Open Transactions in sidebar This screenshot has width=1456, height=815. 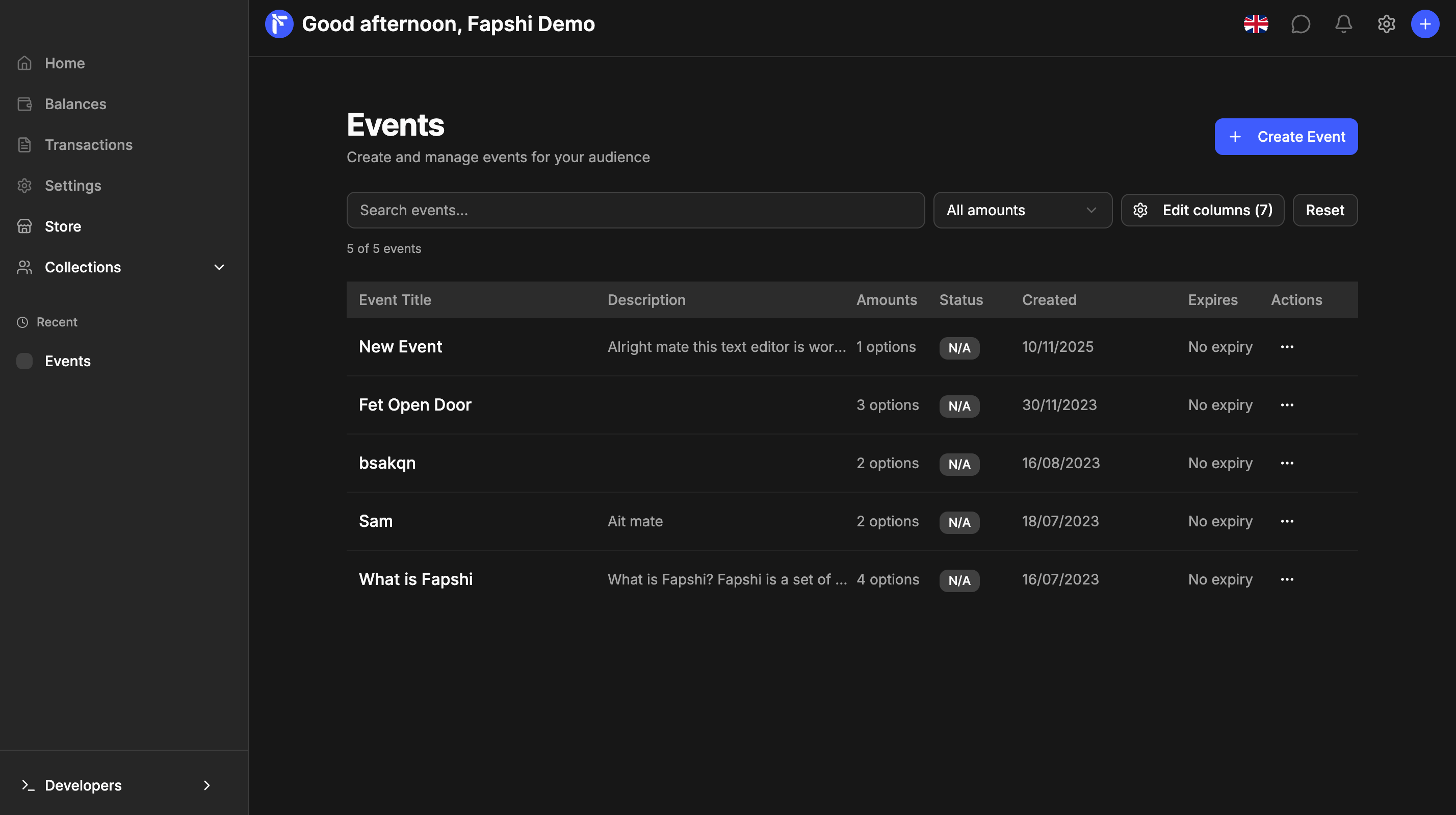(x=88, y=144)
